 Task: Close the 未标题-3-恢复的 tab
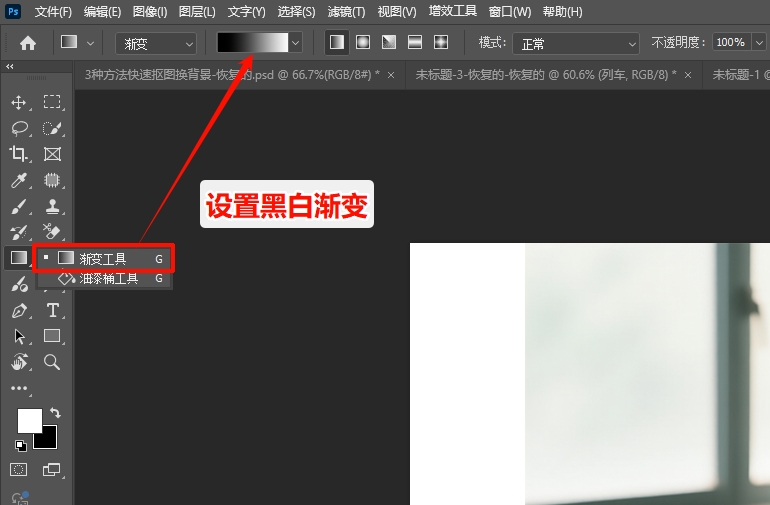pyautogui.click(x=688, y=75)
